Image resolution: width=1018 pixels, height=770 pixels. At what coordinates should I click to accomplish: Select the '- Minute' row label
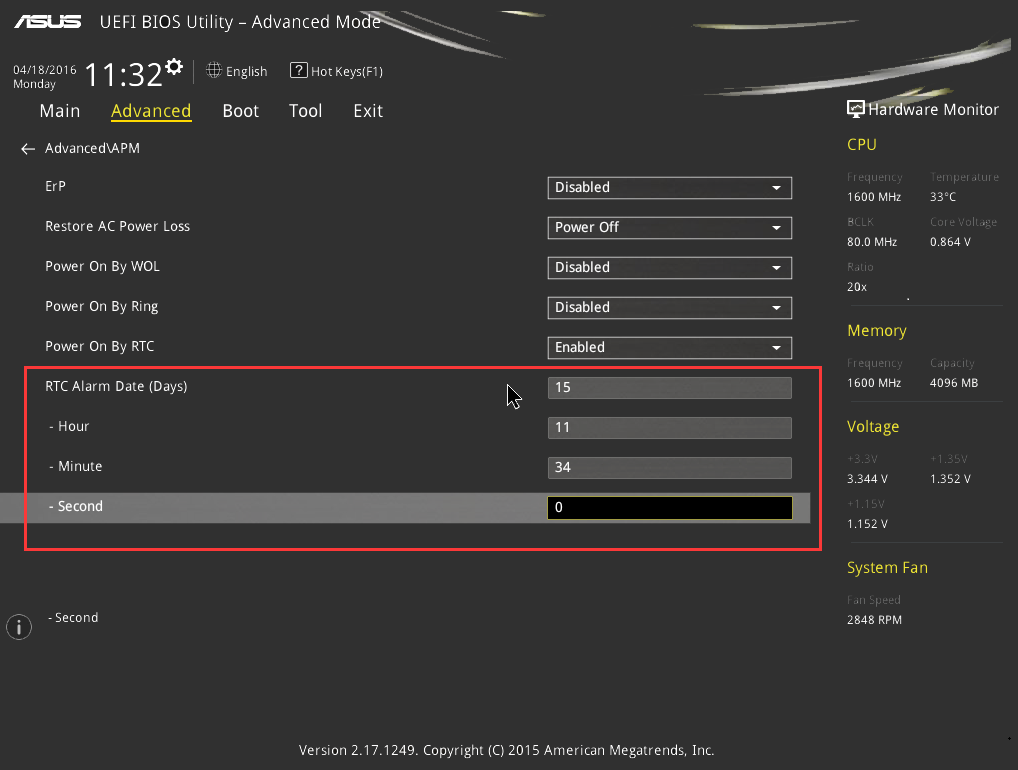click(x=75, y=466)
